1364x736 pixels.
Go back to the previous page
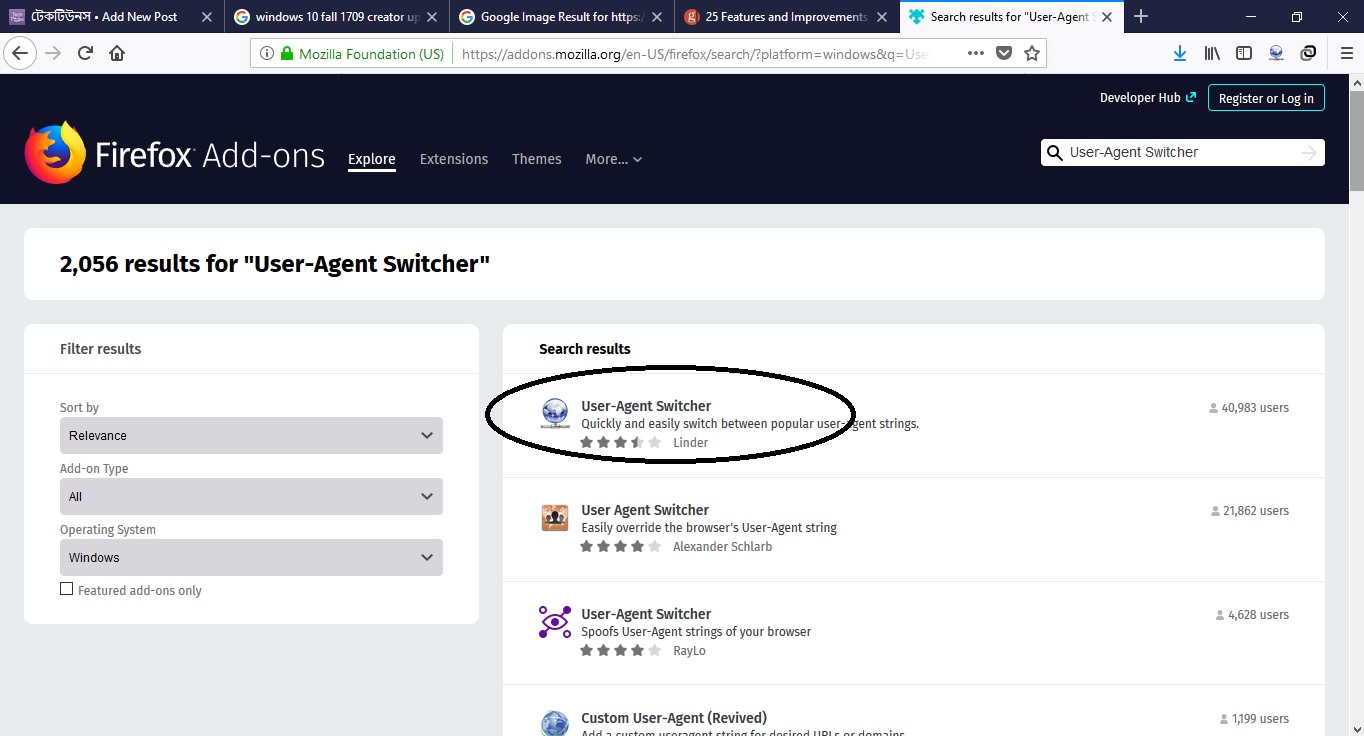pos(21,54)
